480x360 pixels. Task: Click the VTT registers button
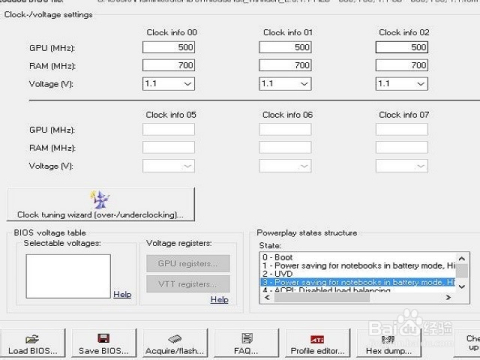pos(188,284)
